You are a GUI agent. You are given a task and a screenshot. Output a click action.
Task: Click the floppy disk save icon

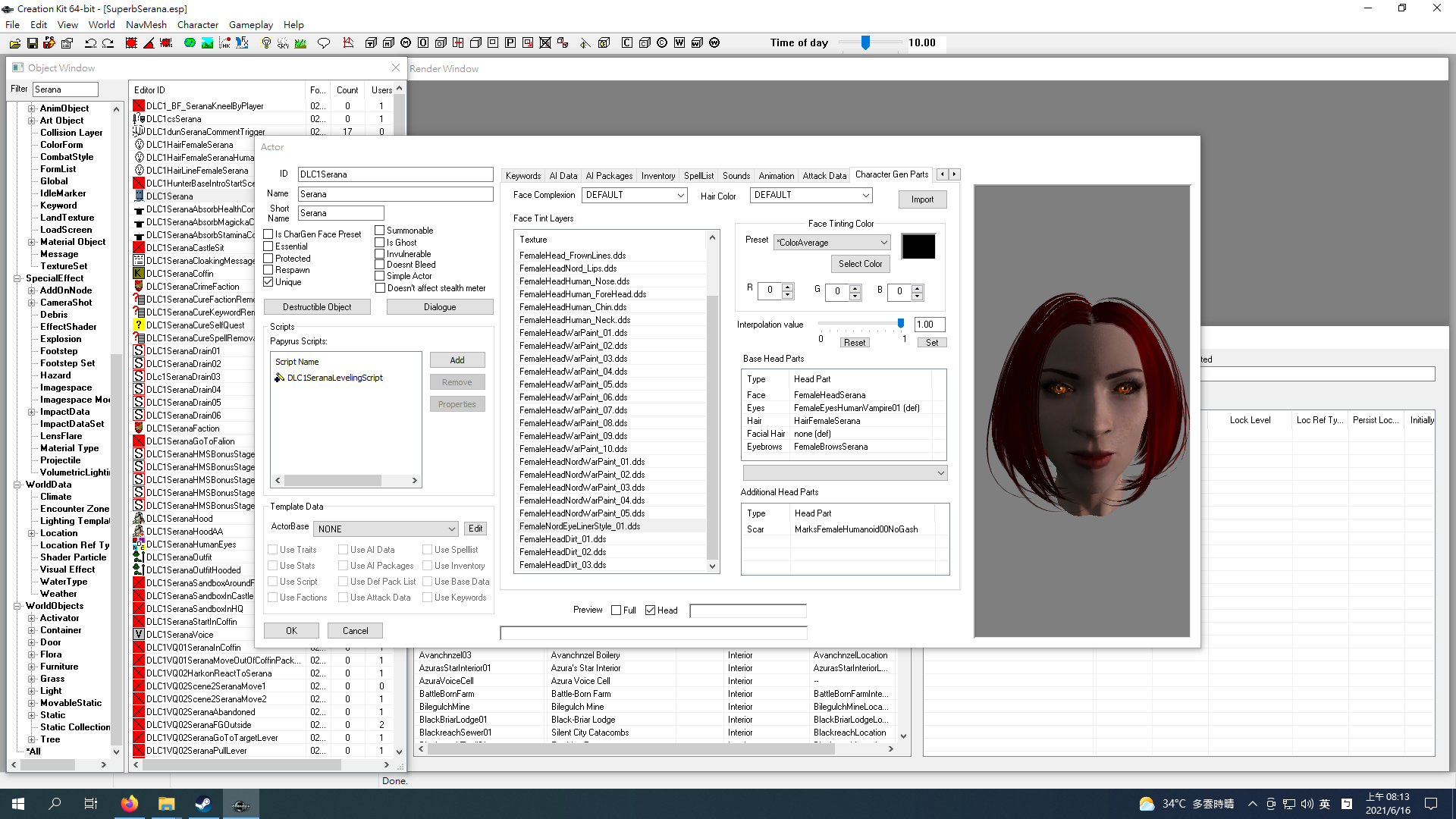tap(32, 43)
